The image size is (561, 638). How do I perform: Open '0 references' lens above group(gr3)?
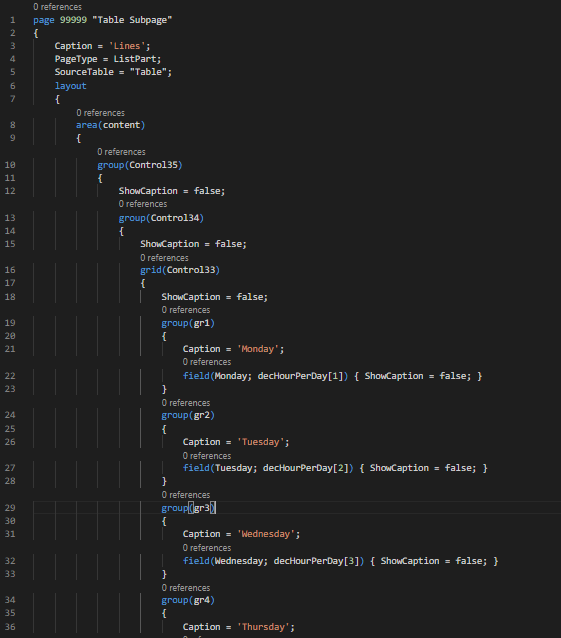tap(186, 495)
